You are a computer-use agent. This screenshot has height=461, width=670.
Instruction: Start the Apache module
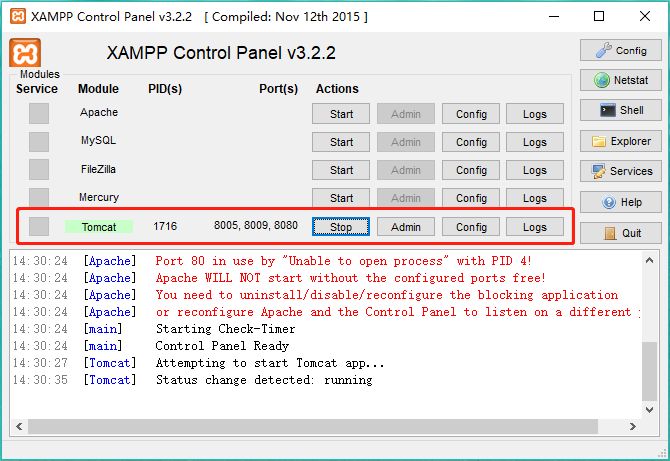(341, 114)
